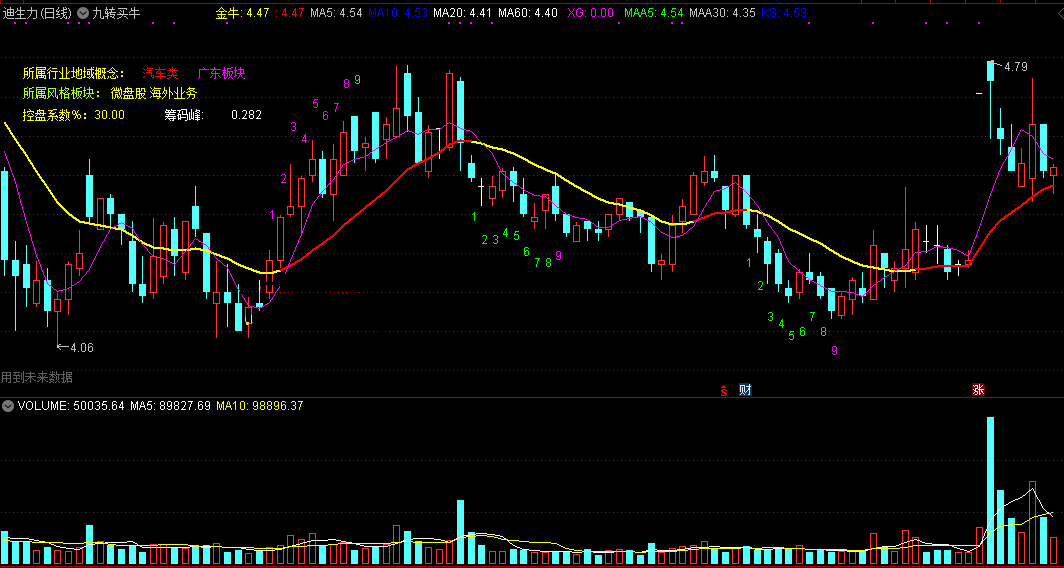Select the VOLUME: 50035.64 readout
Viewport: 1064px width, 568px height.
point(71,406)
